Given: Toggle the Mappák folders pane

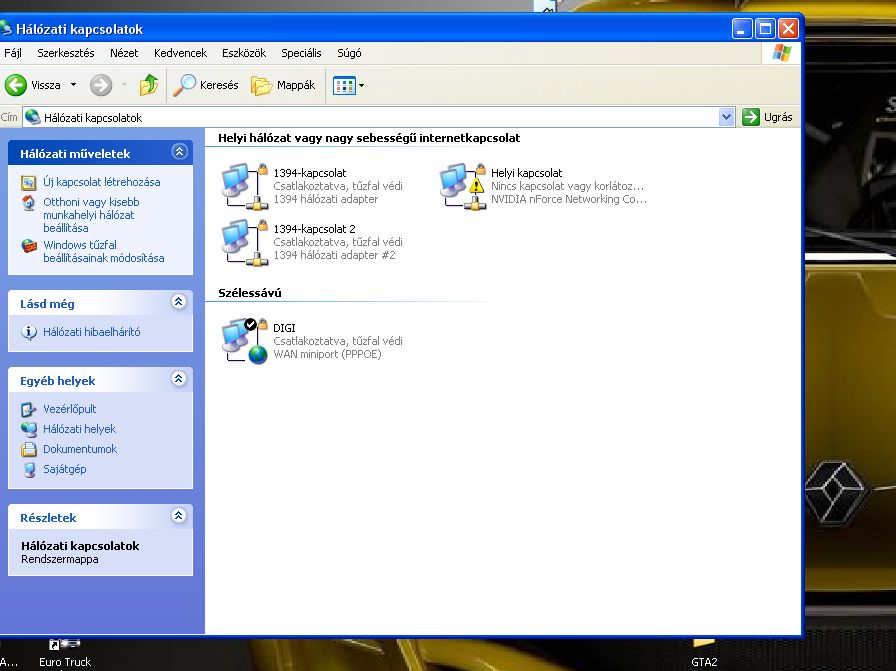Looking at the screenshot, I should [x=283, y=85].
